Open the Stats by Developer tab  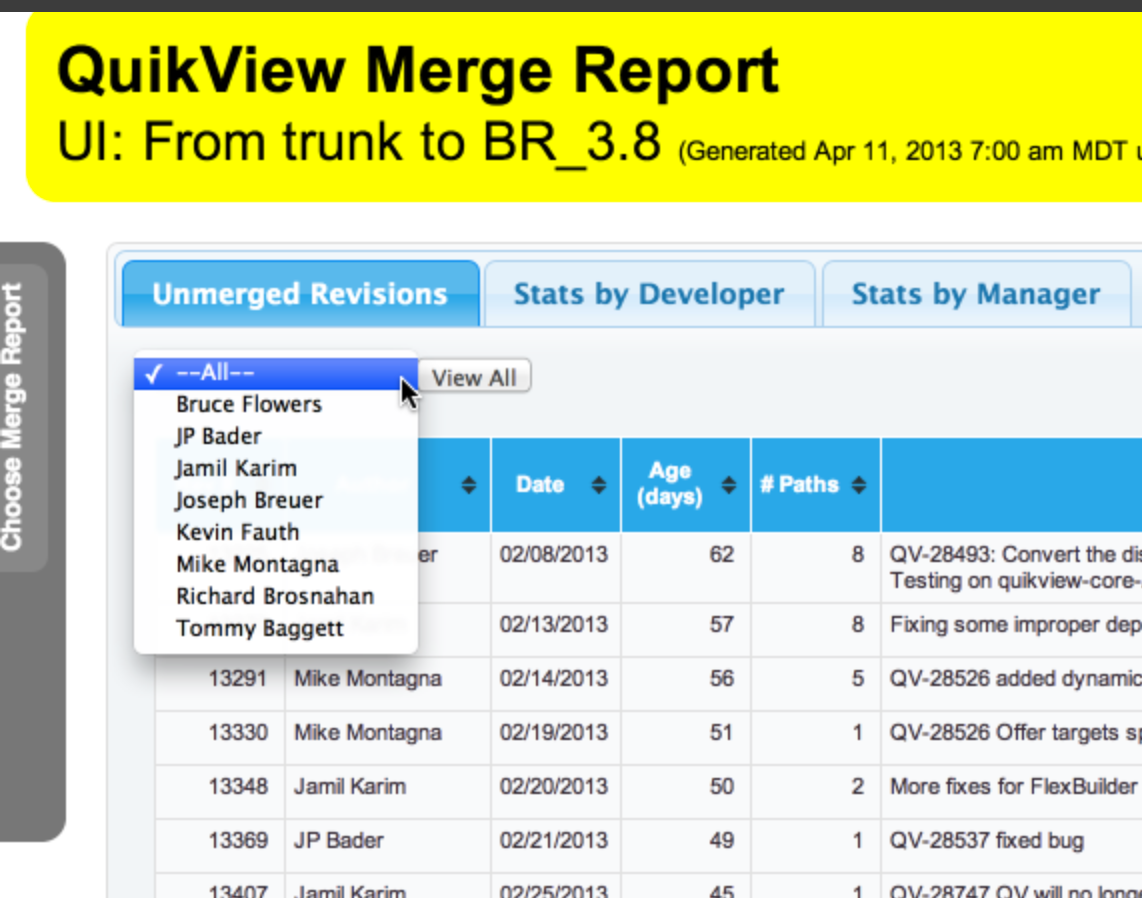pos(649,294)
